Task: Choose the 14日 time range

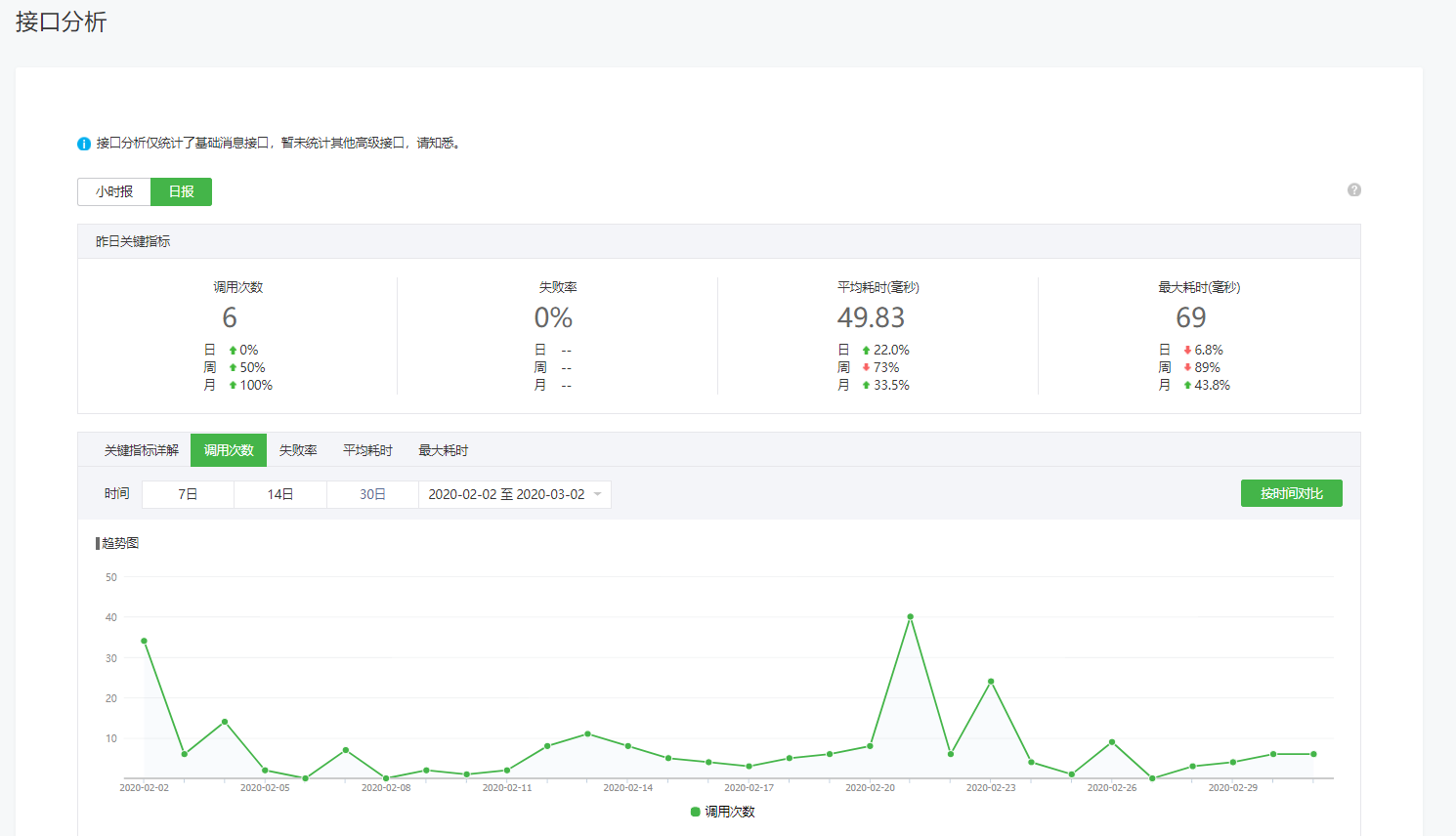Action: pos(280,494)
